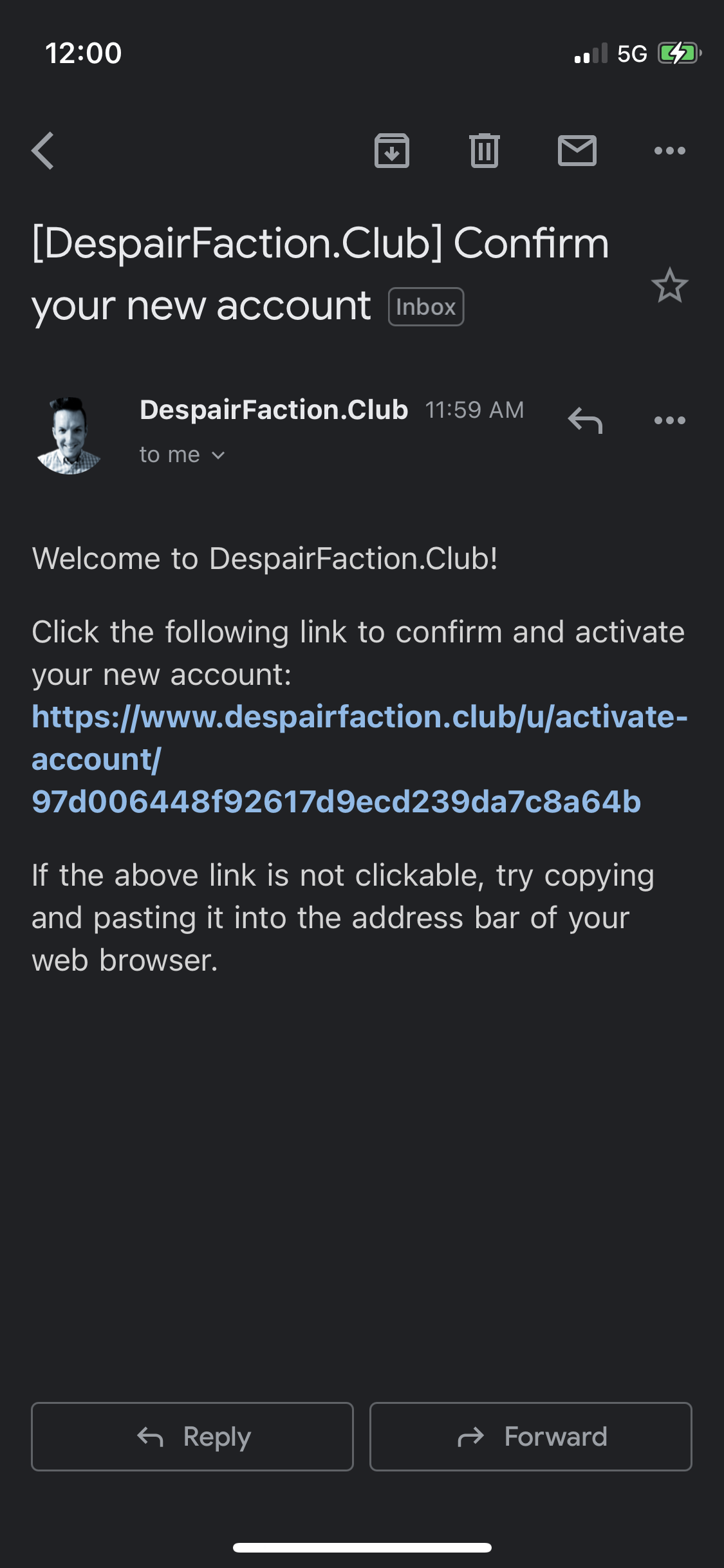Viewport: 724px width, 1568px height.
Task: Star this email conversation
Action: point(670,285)
